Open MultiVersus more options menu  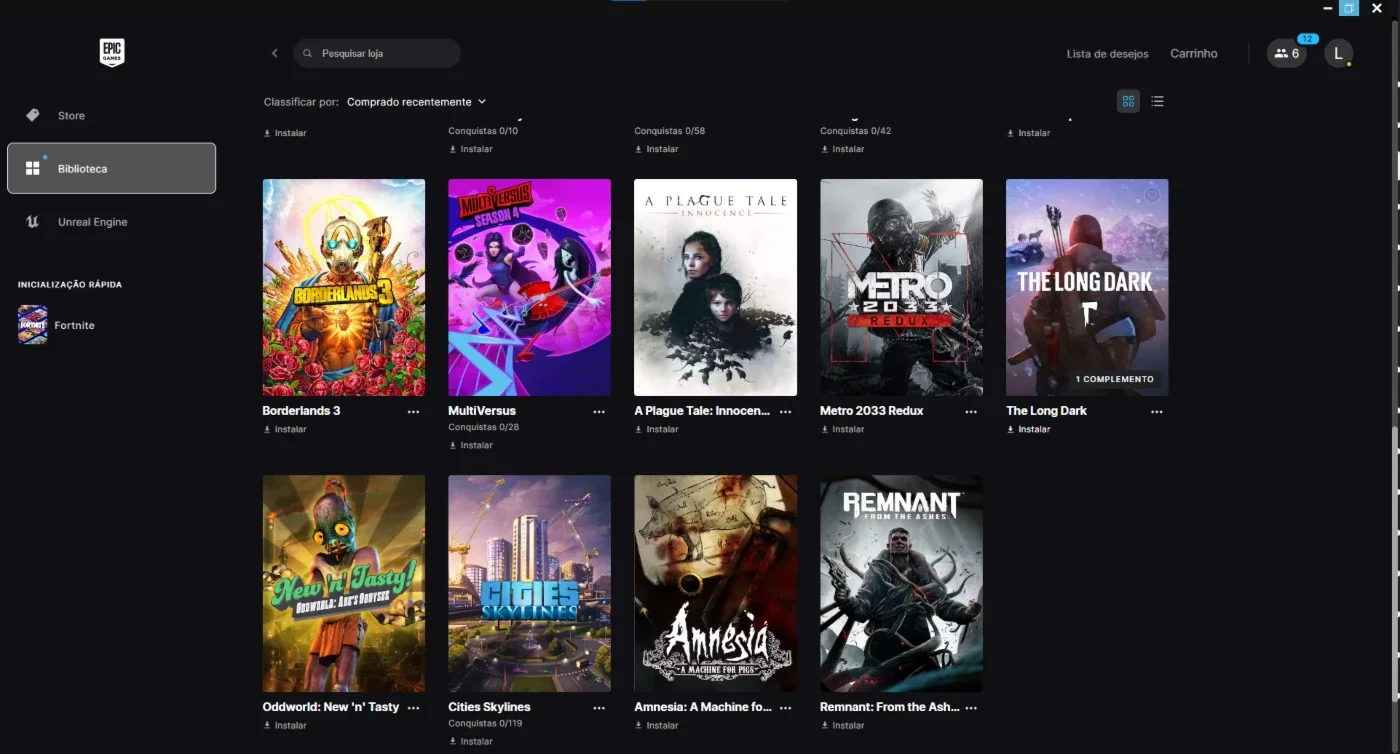[599, 412]
